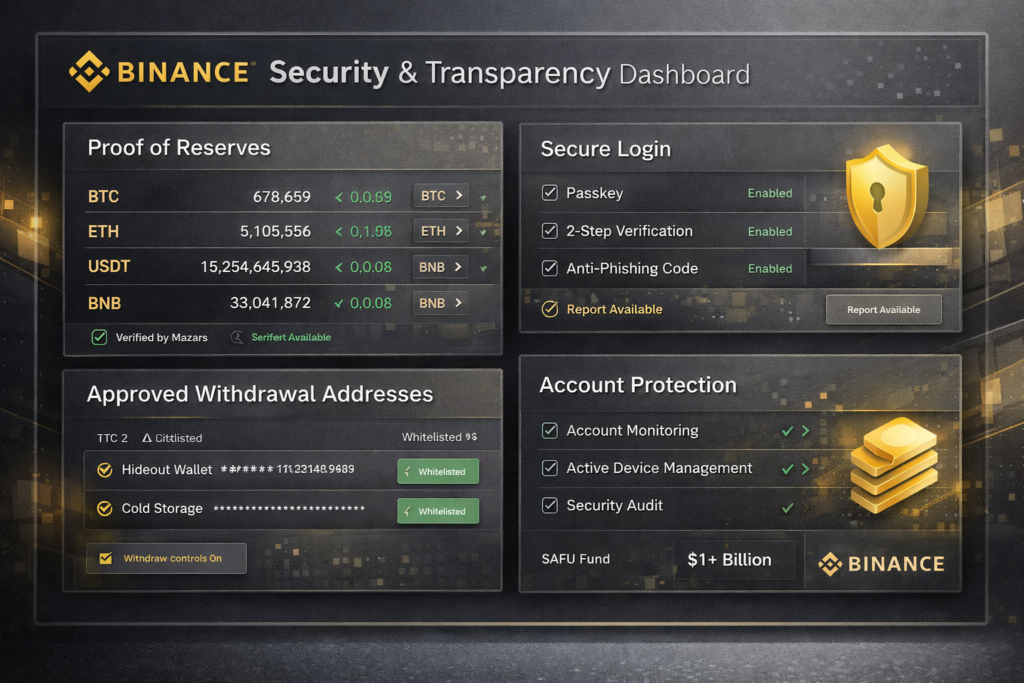Click the yellow check icon beside Report Available
The width and height of the screenshot is (1024, 683).
548,309
